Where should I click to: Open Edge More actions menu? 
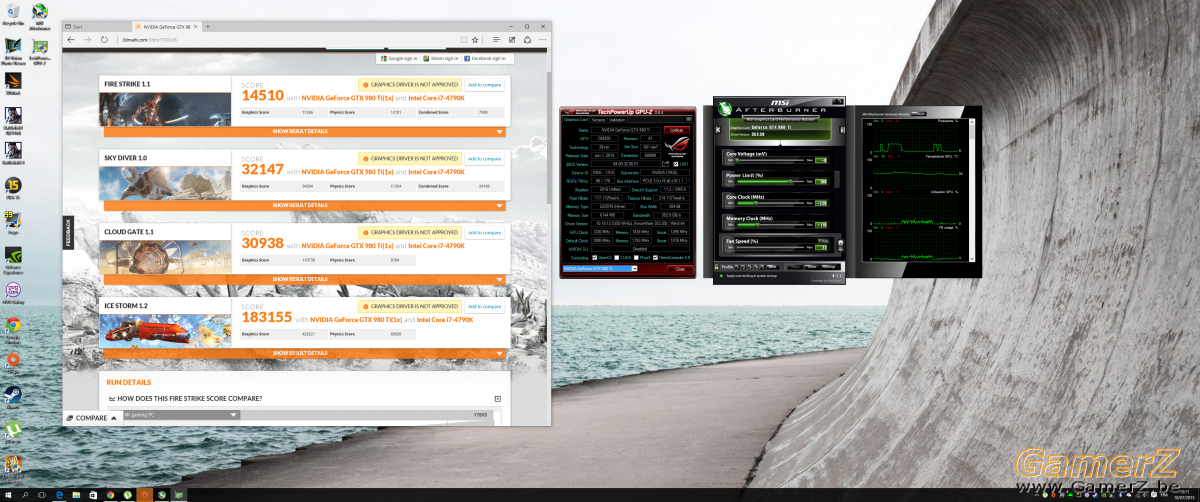(x=542, y=40)
